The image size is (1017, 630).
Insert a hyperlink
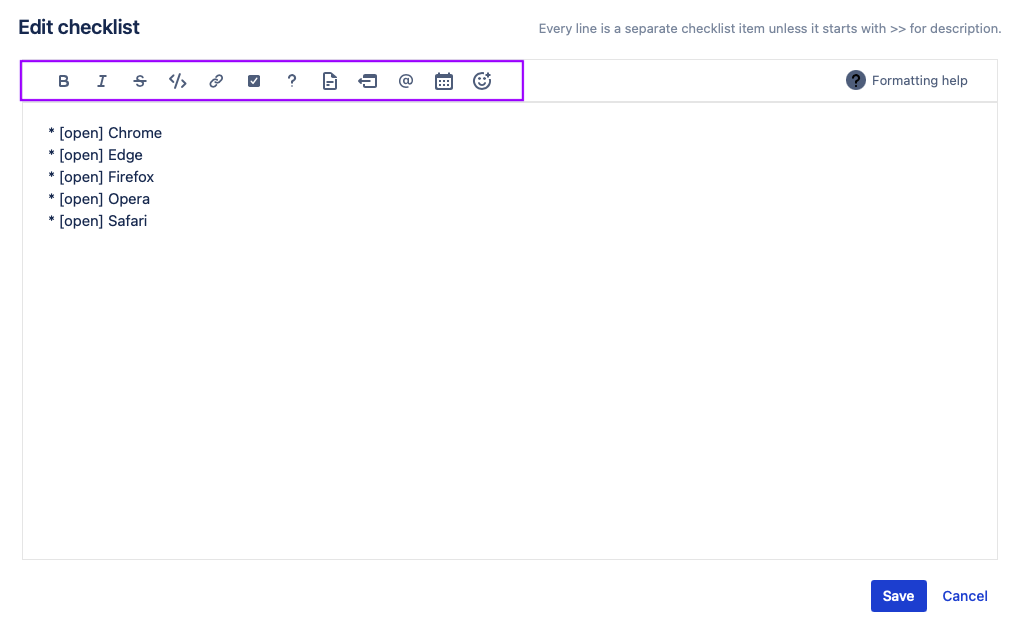coord(215,80)
